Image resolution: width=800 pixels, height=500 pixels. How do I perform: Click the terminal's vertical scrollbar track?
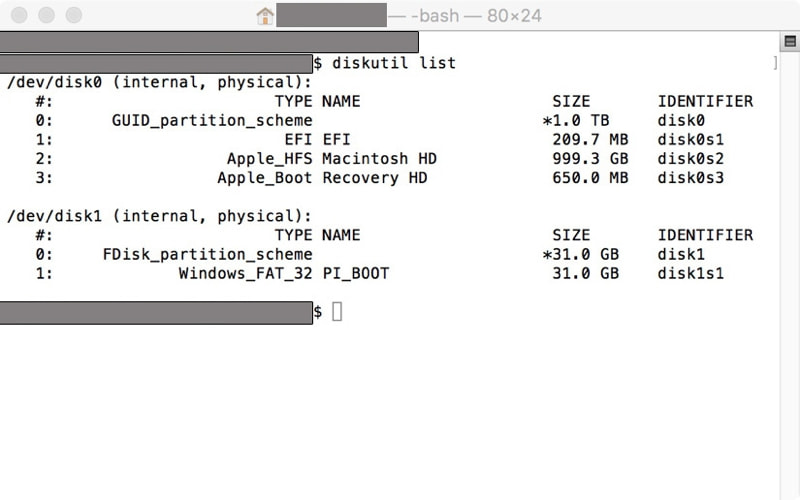tap(789, 276)
